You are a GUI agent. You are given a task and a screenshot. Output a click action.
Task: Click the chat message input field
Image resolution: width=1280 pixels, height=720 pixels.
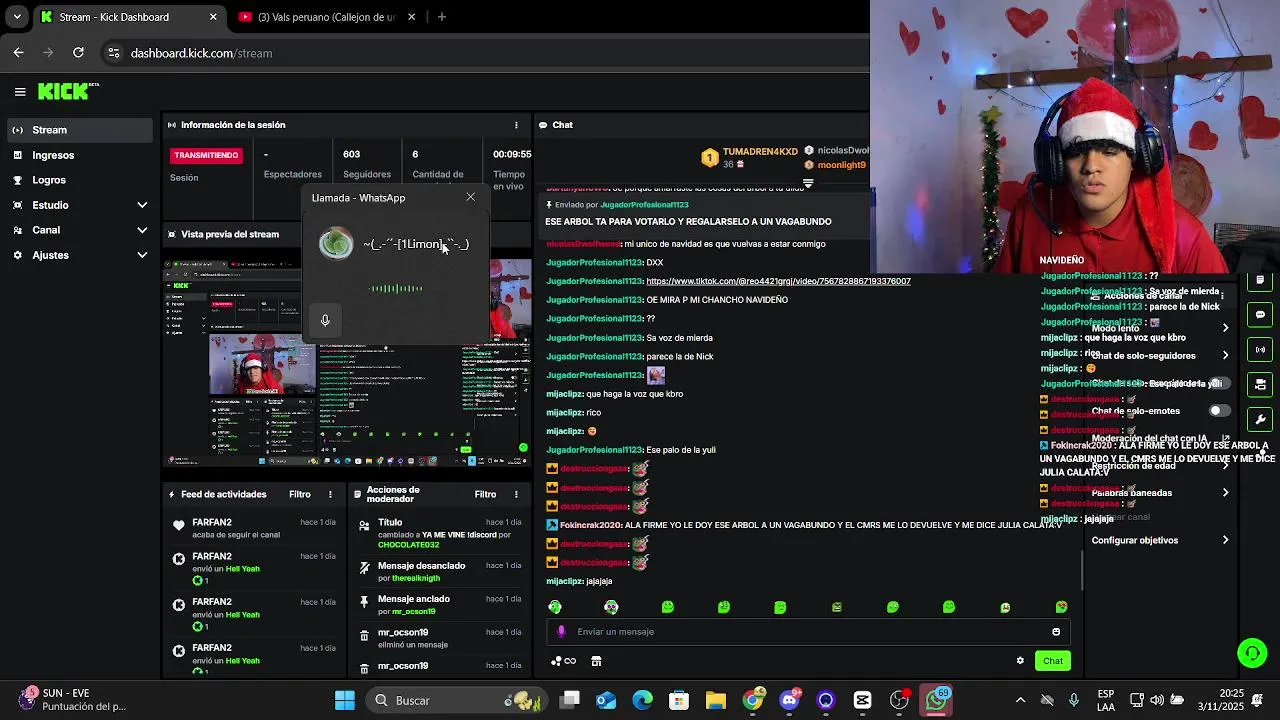808,632
